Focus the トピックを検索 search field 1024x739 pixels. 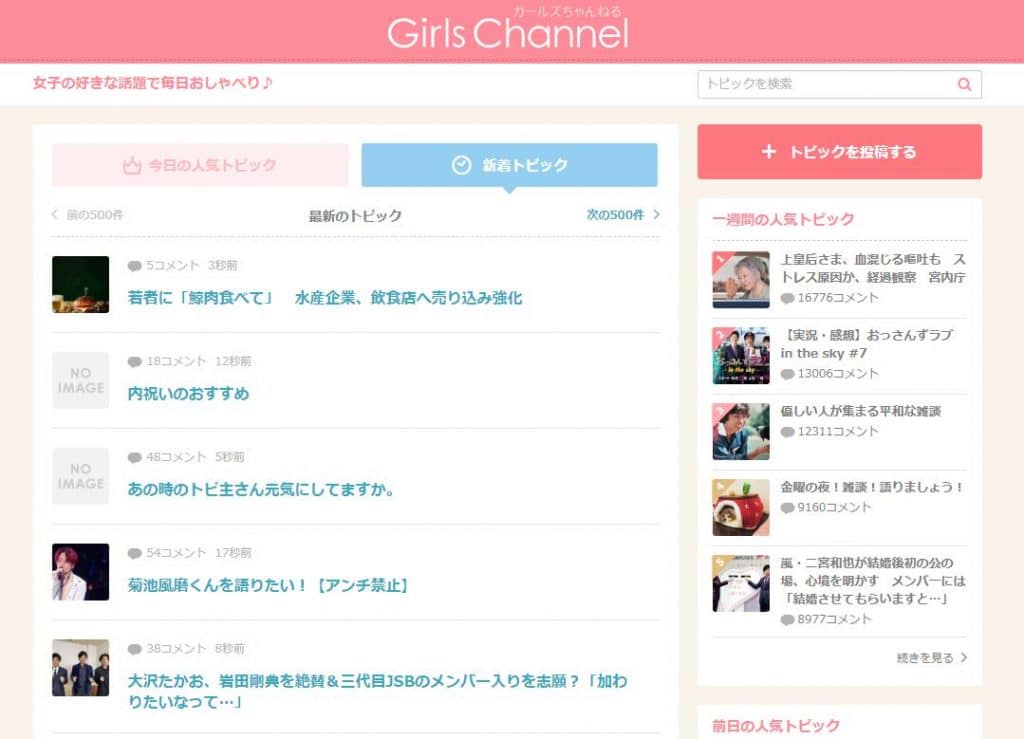pos(825,85)
